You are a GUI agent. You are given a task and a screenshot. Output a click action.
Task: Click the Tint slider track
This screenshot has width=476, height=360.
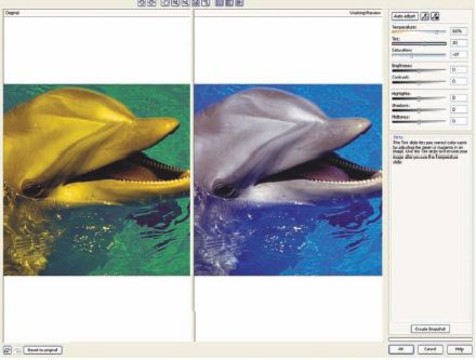pos(419,44)
